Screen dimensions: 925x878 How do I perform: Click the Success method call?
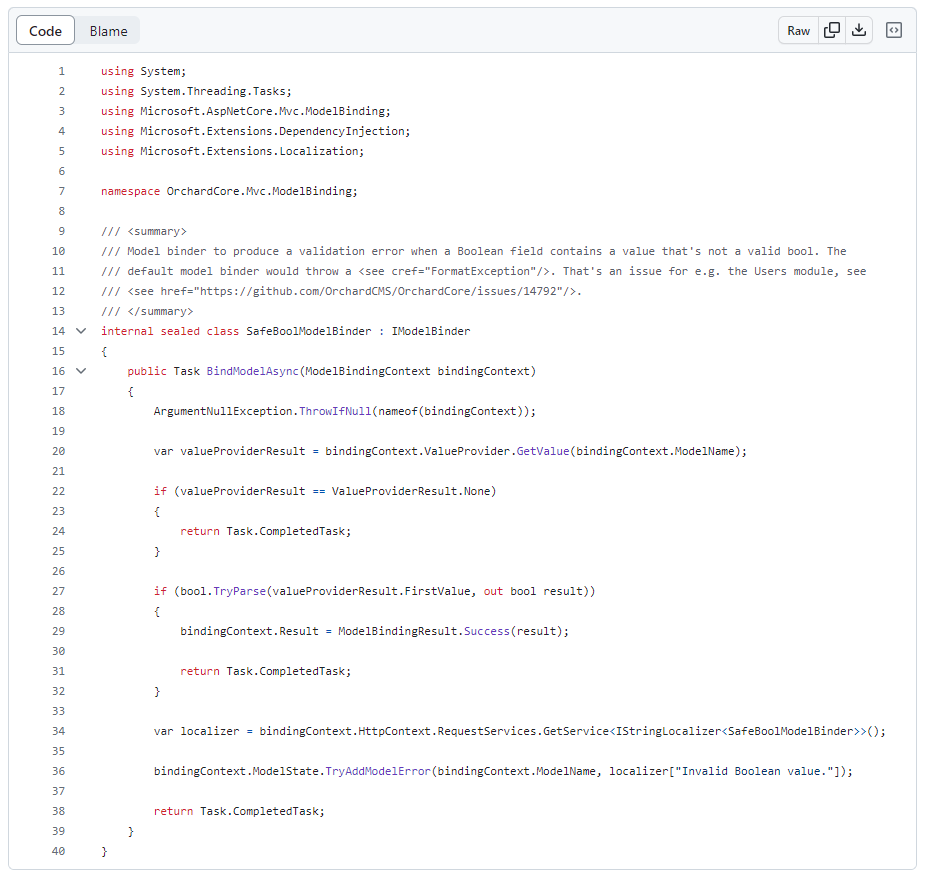click(487, 631)
